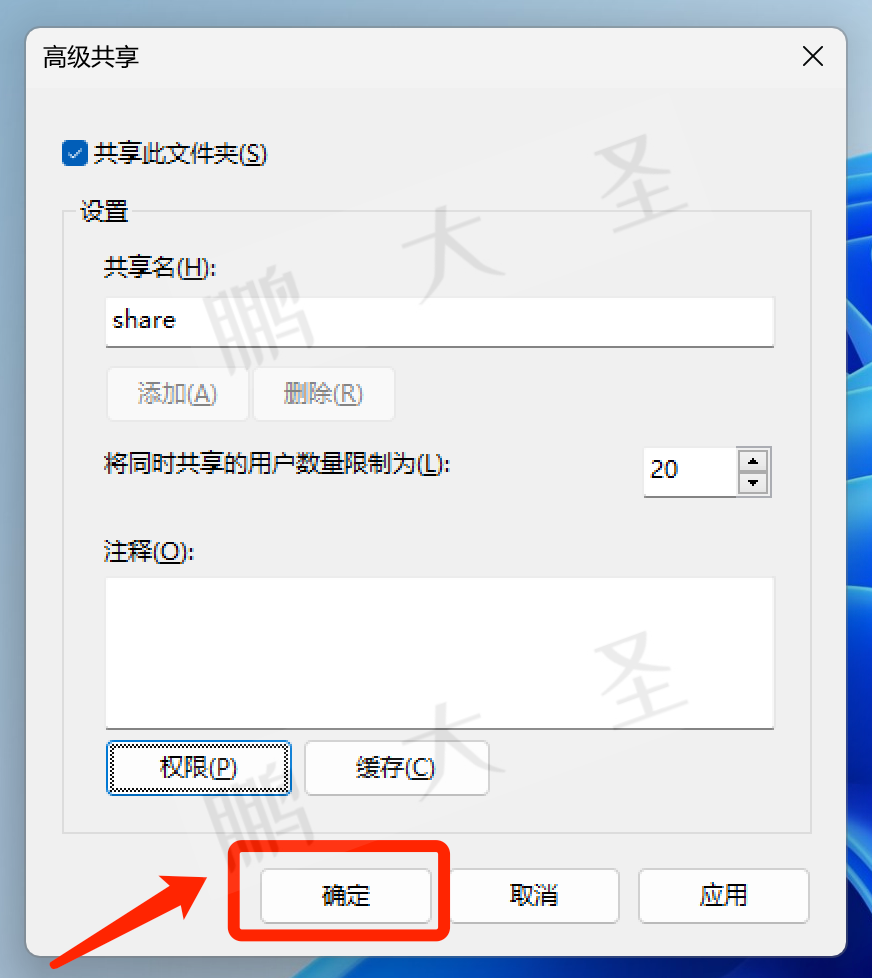Click the 将同时共享的用户数量限制为(L) label
This screenshot has width=872, height=978.
click(277, 464)
